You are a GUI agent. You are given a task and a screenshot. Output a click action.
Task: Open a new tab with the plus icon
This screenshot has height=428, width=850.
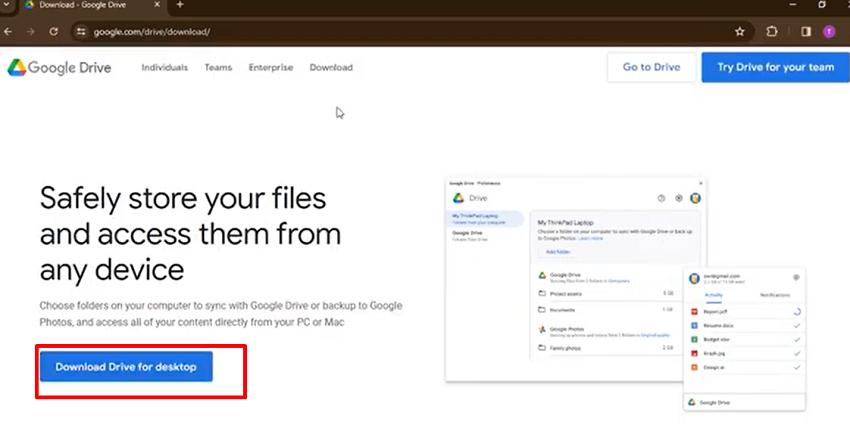tap(180, 5)
